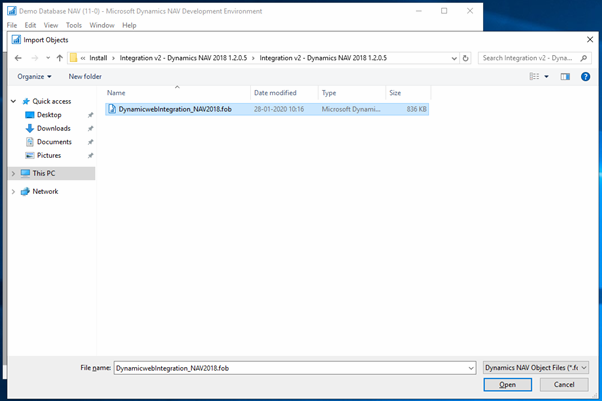The height and width of the screenshot is (401, 602).
Task: Click the Forward navigation arrow
Action: pyautogui.click(x=34, y=58)
